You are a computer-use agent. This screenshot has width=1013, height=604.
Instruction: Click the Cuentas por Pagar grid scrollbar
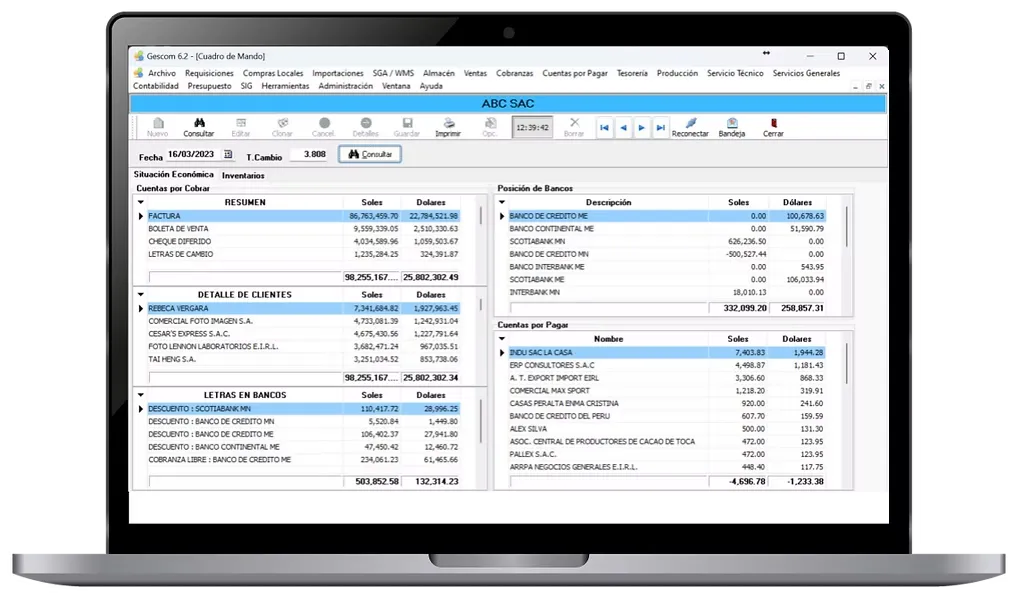[846, 364]
